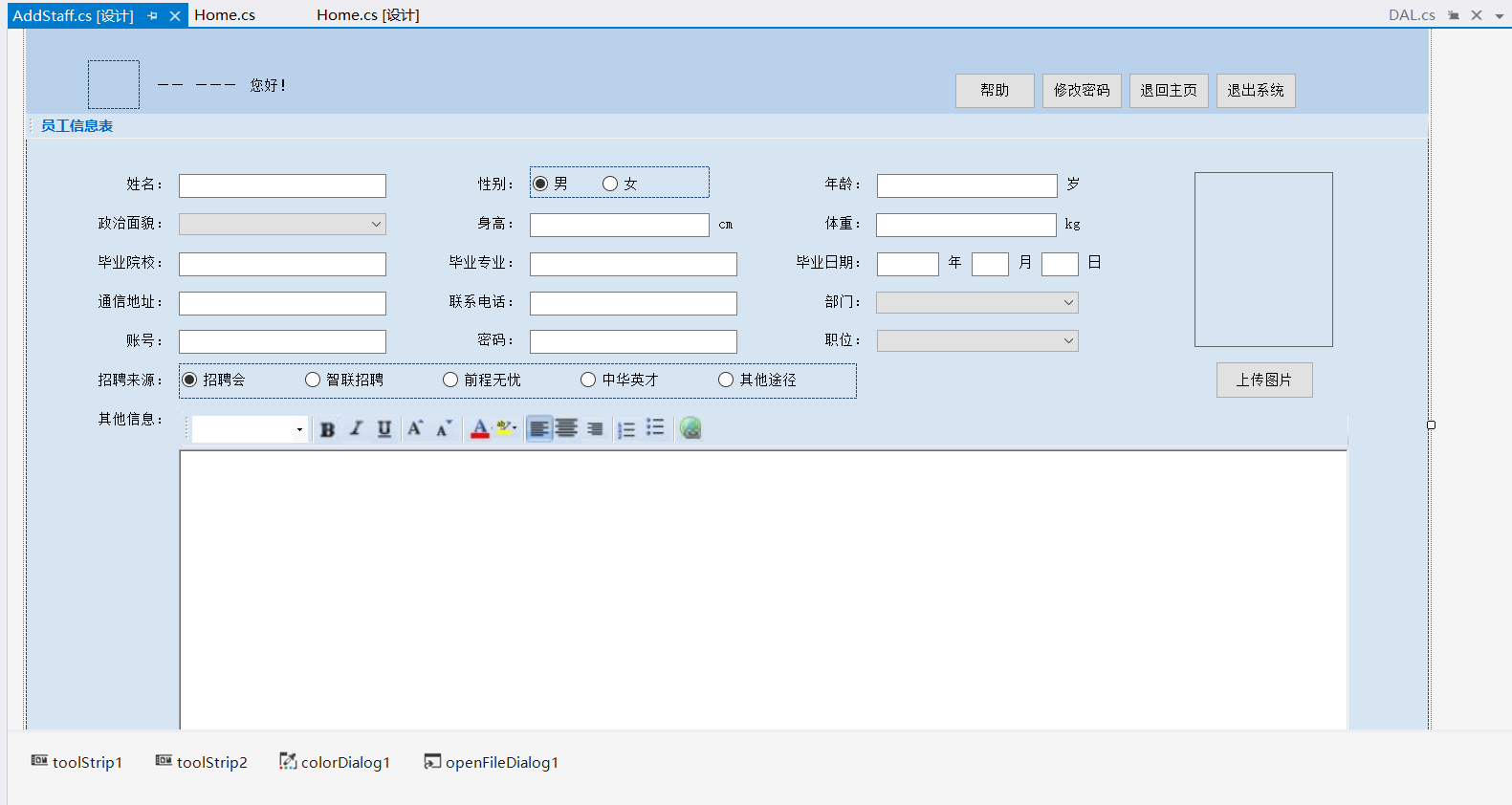Choose 其他途径 as recruitment source
Image resolution: width=1512 pixels, height=805 pixels.
tap(757, 380)
